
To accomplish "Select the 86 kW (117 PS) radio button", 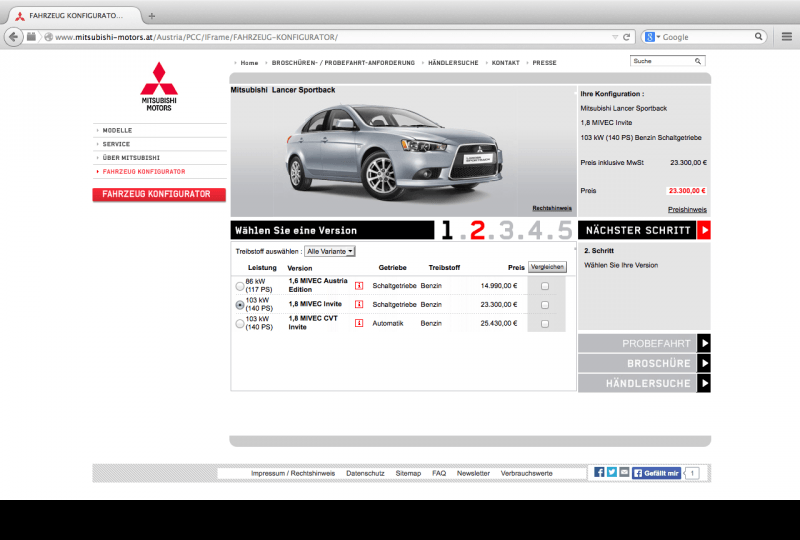I will click(240, 286).
